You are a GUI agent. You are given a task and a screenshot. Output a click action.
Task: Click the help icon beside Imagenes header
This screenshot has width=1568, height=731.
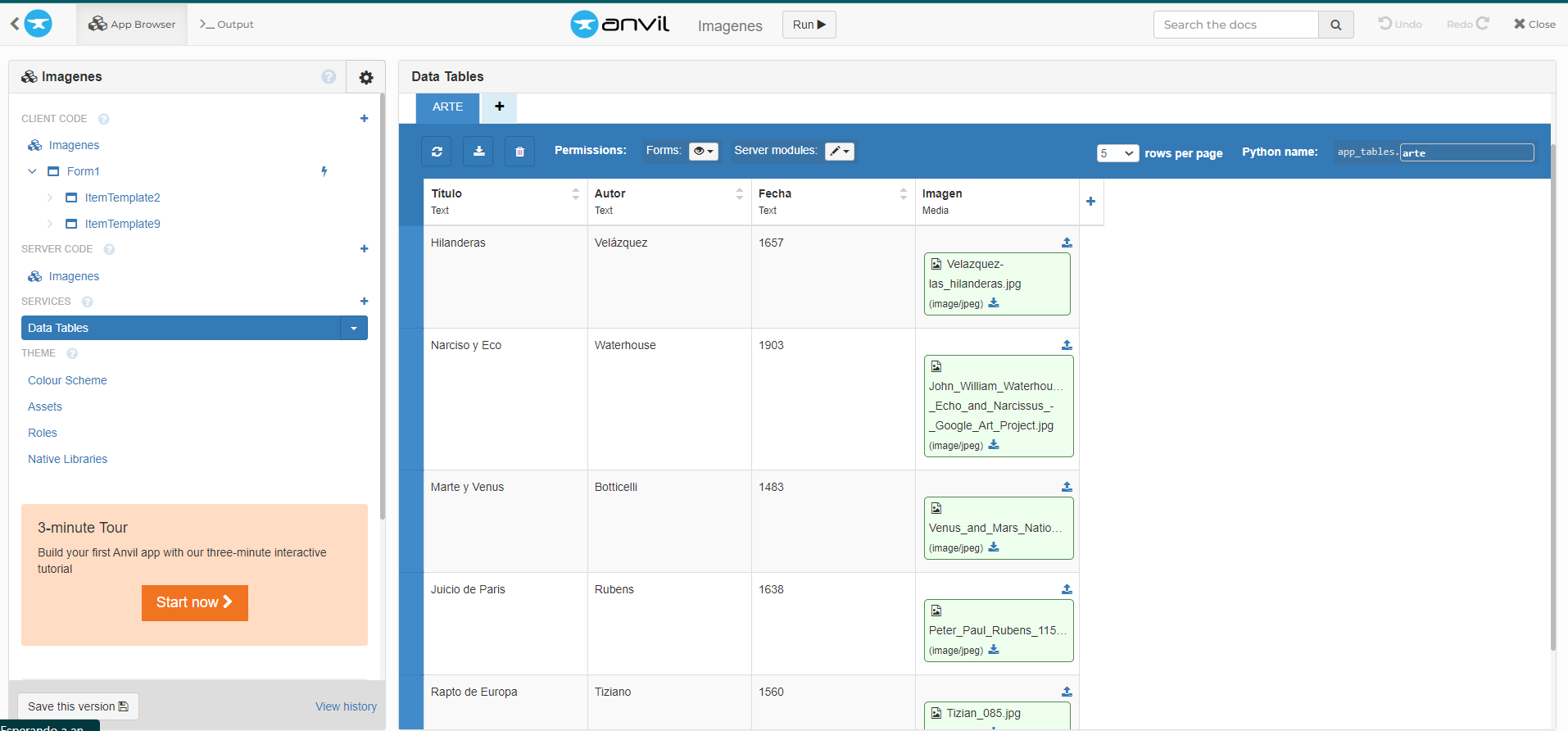click(329, 76)
